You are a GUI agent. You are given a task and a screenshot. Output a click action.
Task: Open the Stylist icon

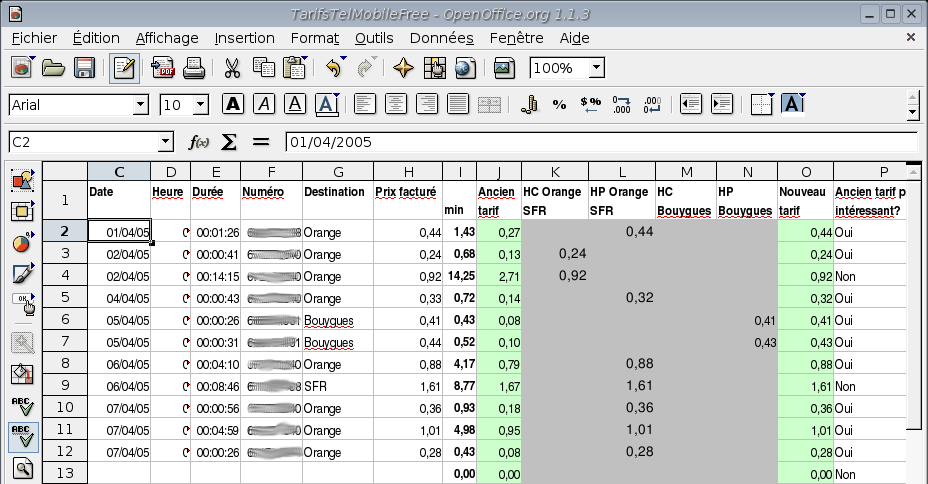434,68
